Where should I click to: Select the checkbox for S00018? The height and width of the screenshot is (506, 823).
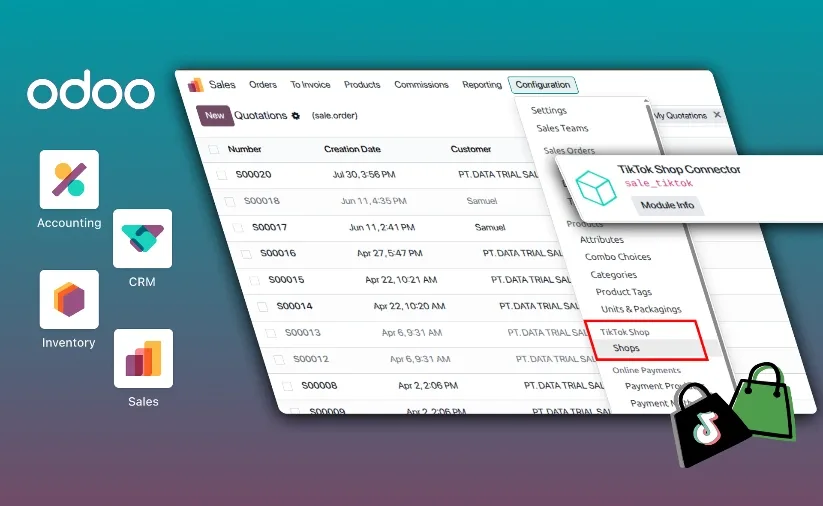click(x=230, y=201)
